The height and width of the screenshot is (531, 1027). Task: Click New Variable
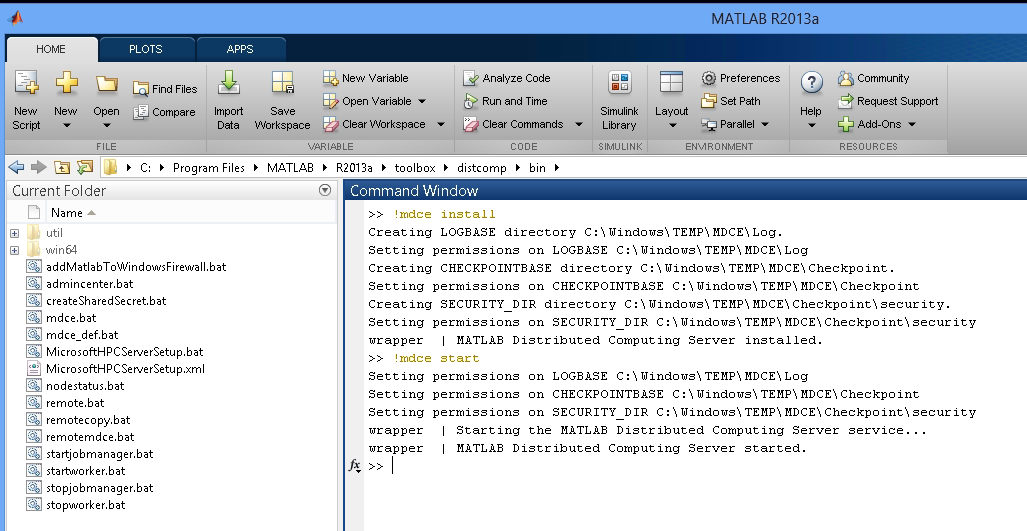pos(365,78)
